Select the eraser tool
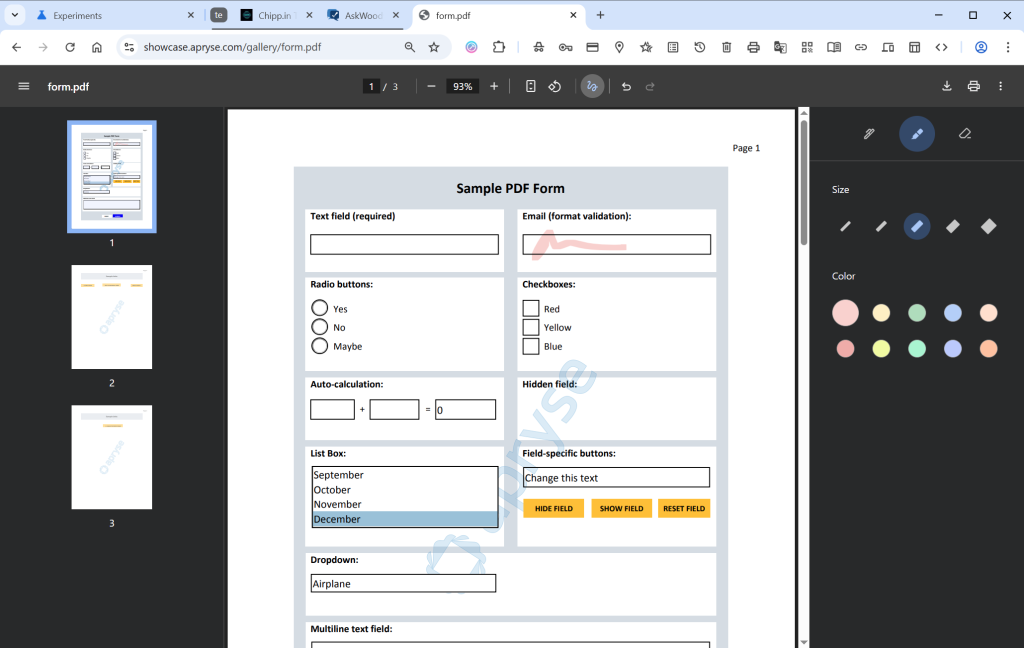Image resolution: width=1024 pixels, height=648 pixels. 964,134
